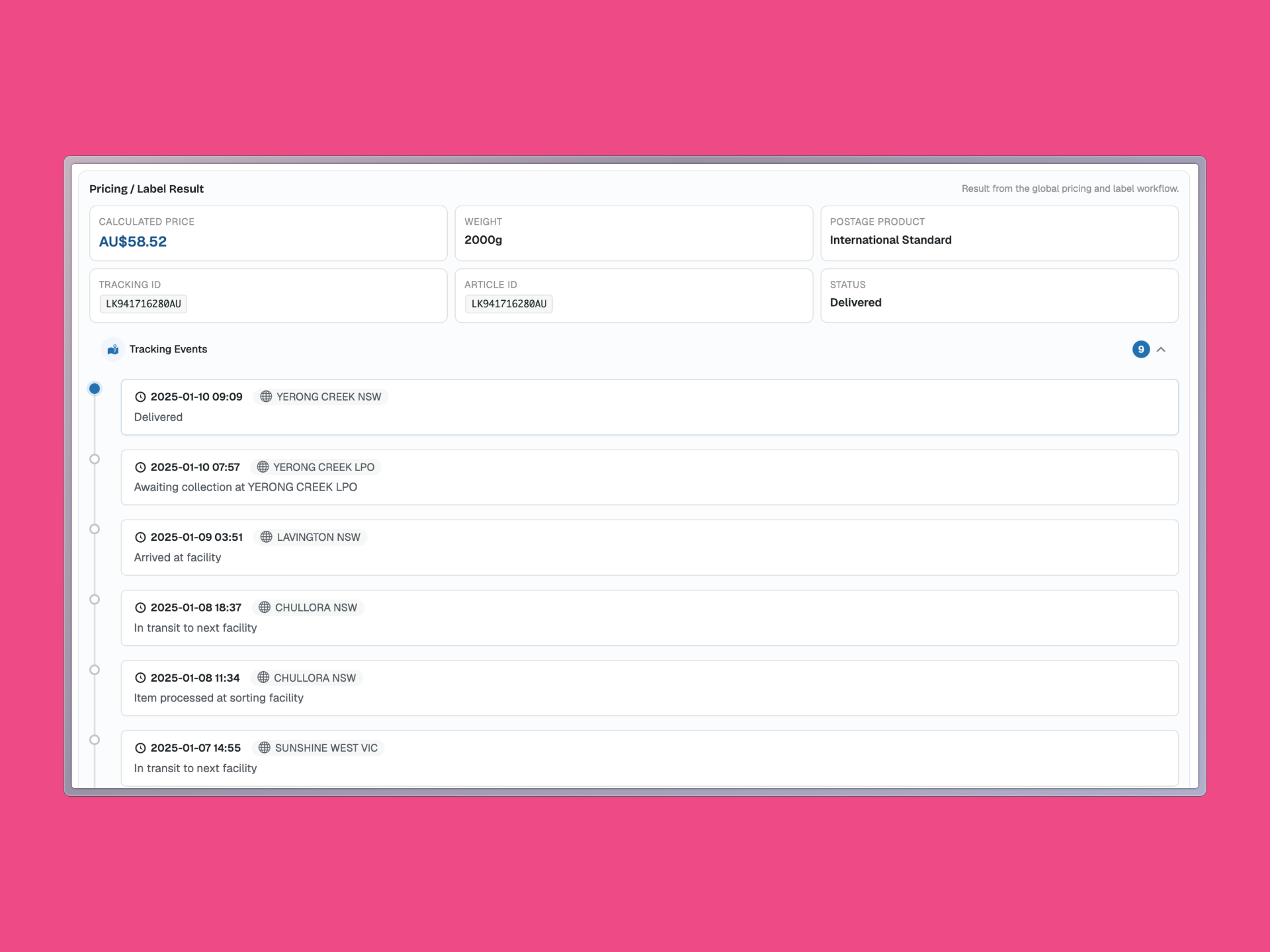The height and width of the screenshot is (952, 1270).
Task: Click the clock icon beside 2025-01-07 14:55
Action: click(140, 748)
